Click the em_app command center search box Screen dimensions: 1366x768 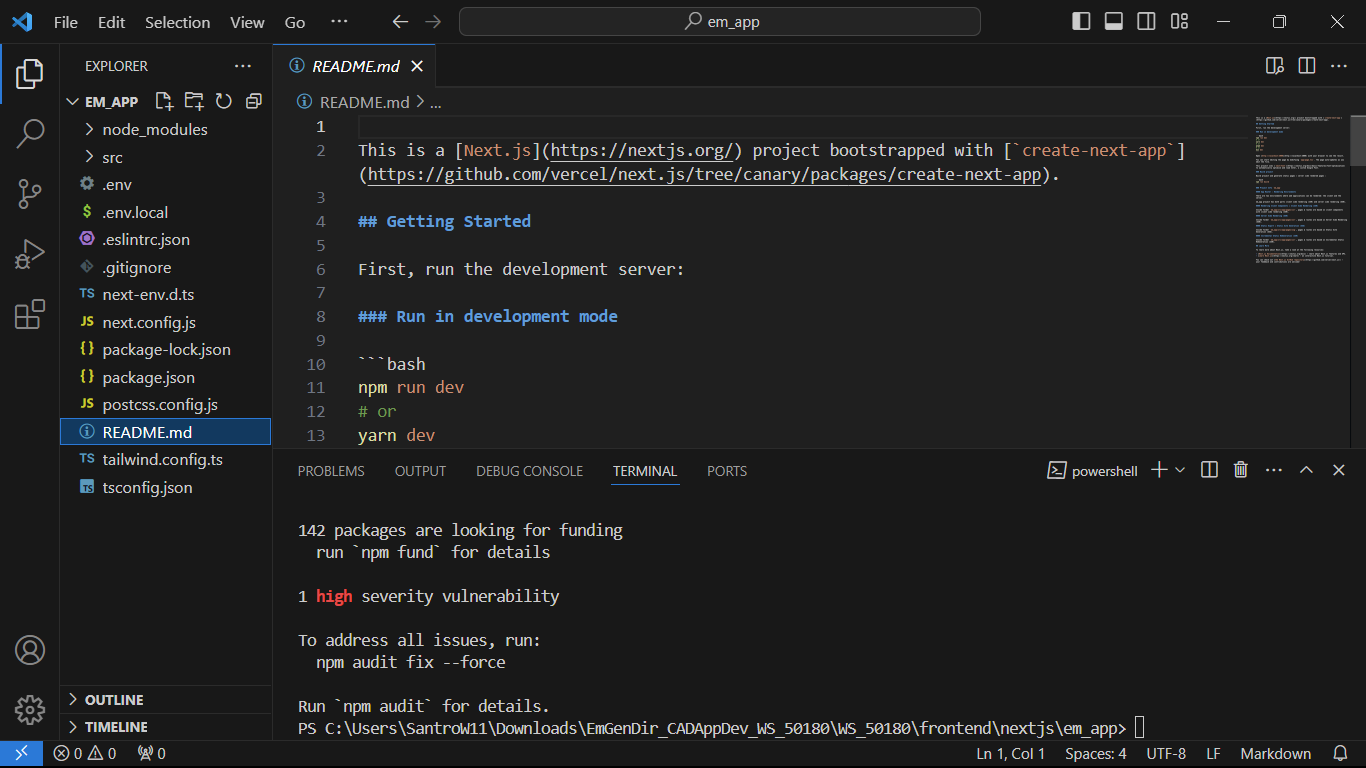tap(719, 21)
